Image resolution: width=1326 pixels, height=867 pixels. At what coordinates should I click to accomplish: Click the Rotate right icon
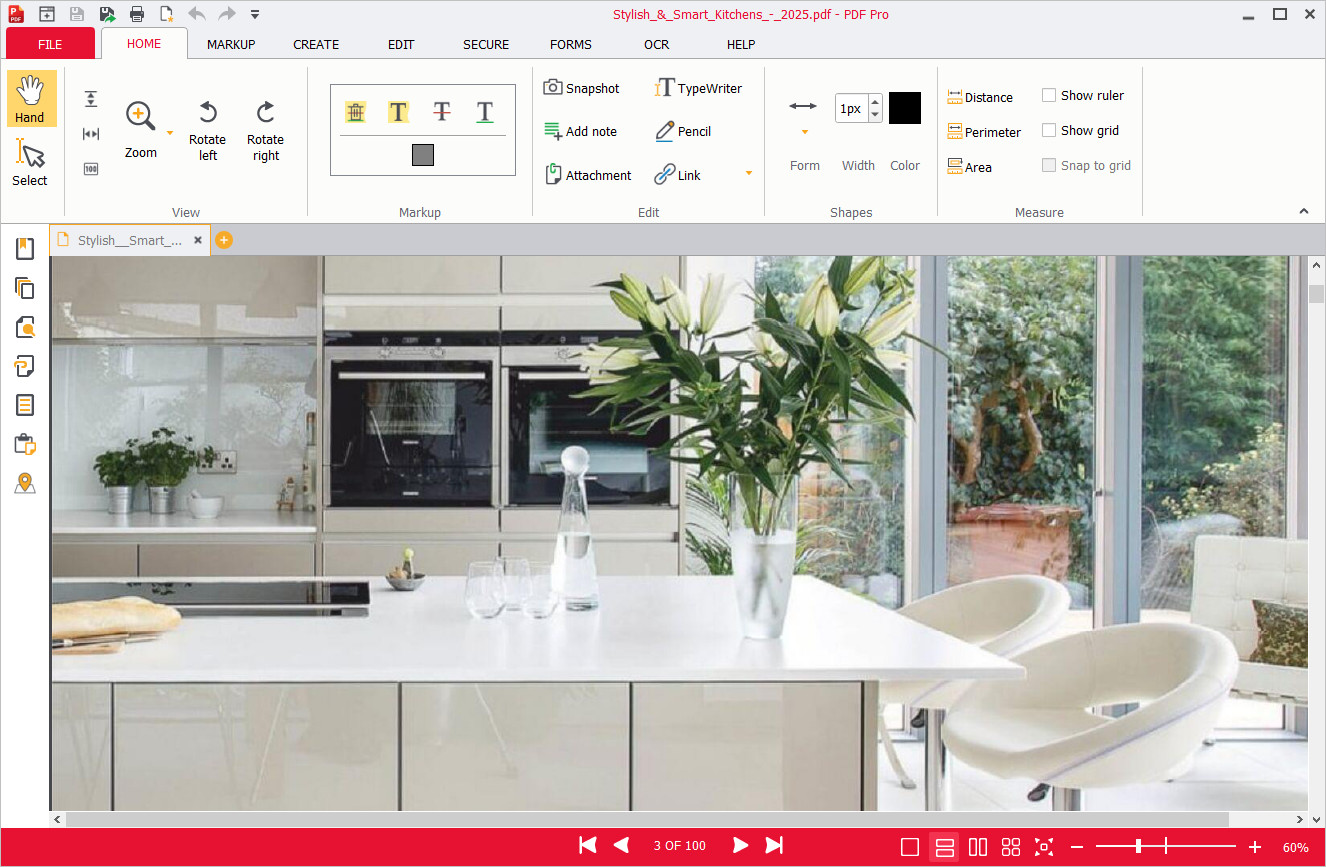[265, 112]
